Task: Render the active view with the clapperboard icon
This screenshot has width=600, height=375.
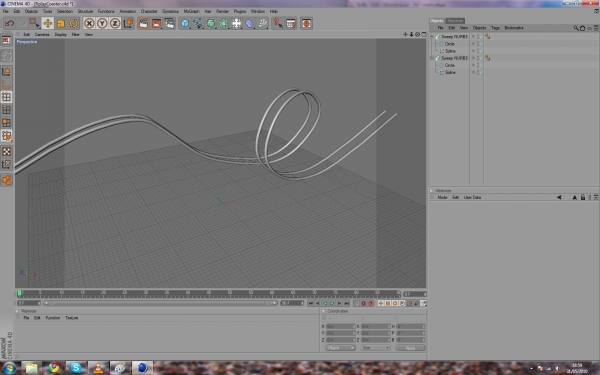Action: [x=143, y=23]
